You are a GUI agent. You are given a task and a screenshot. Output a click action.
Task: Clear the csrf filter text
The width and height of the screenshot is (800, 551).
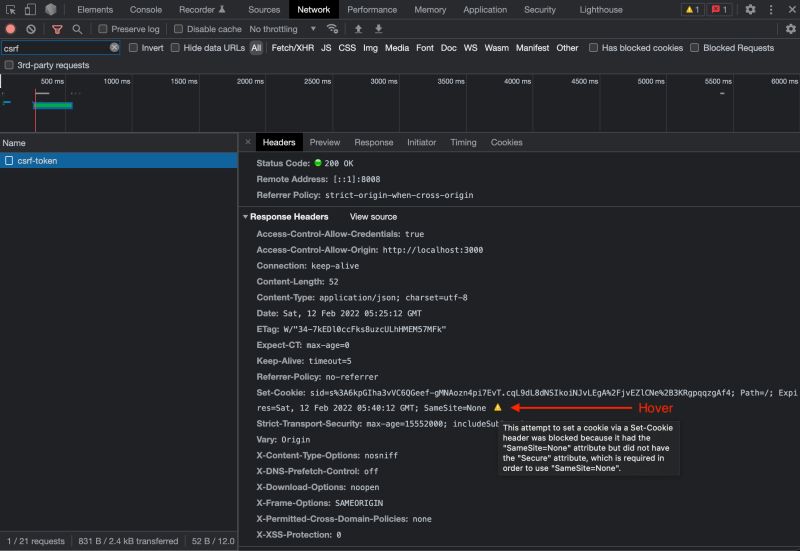coord(114,47)
